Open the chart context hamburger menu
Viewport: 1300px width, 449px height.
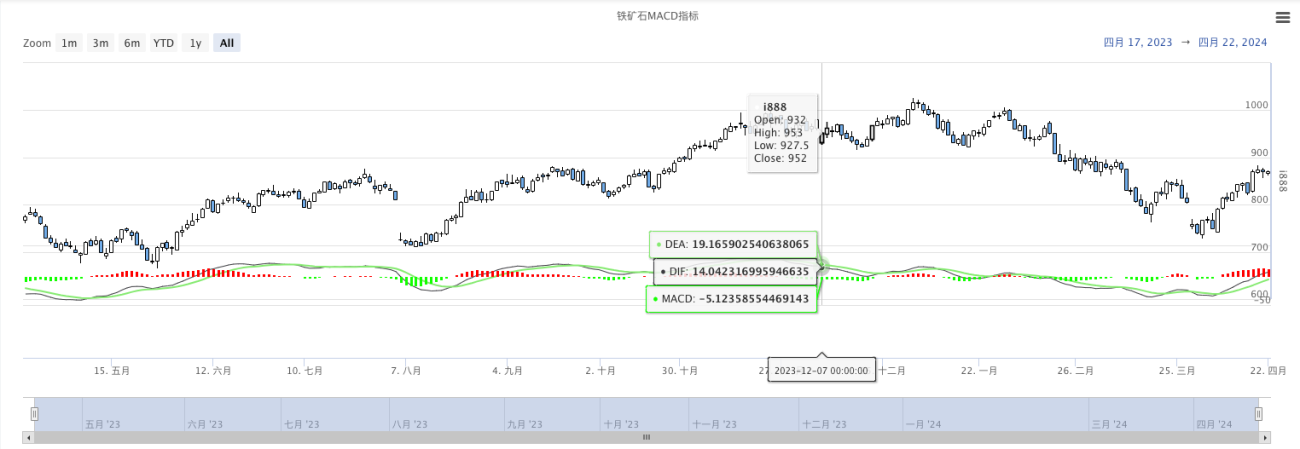tap(1282, 17)
